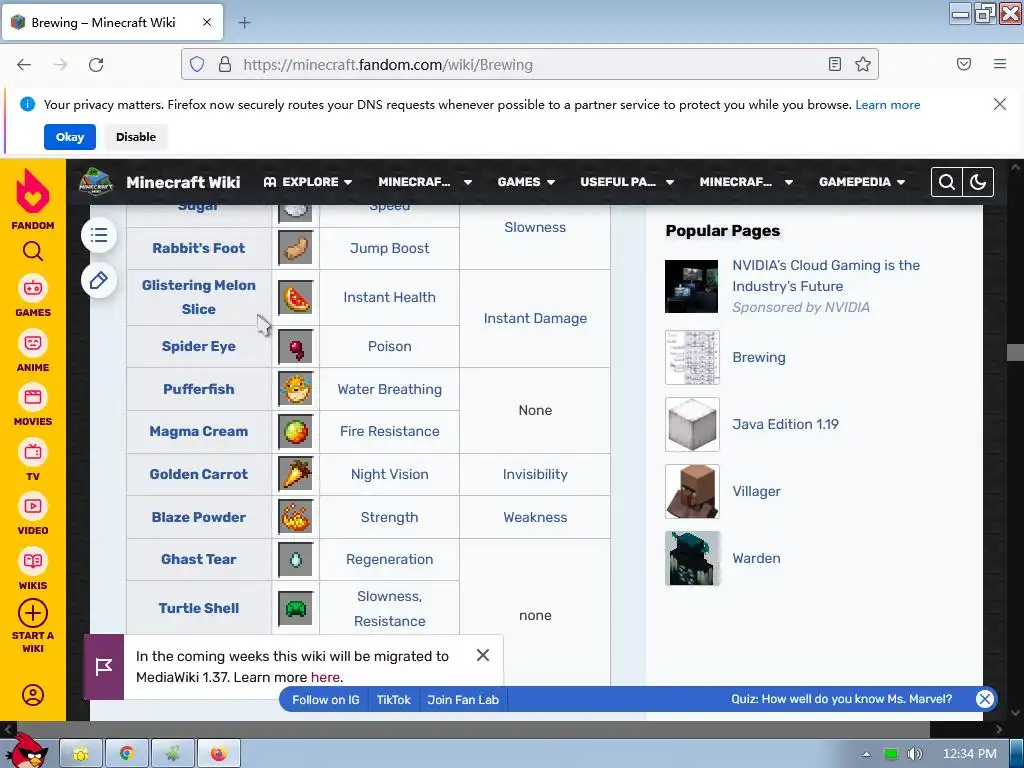1024x768 pixels.
Task: Click the browser reload icon
Action: [96, 65]
